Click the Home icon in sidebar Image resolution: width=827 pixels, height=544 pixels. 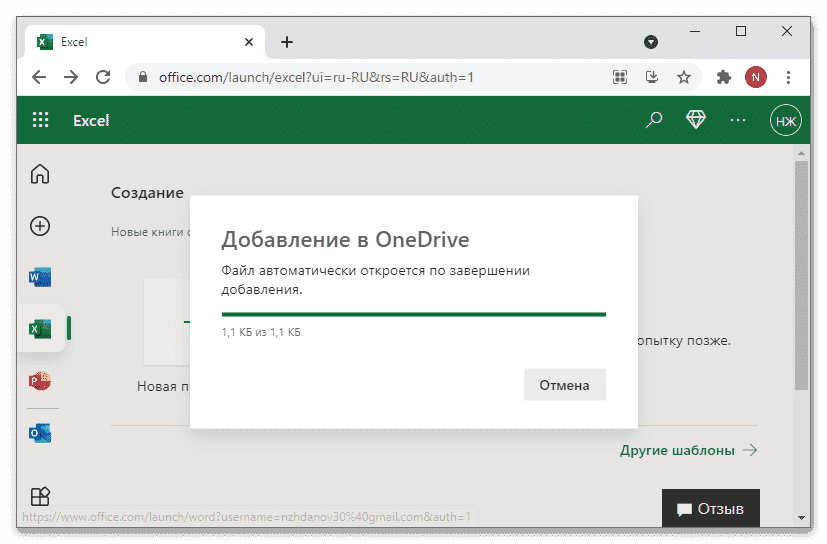pos(40,174)
